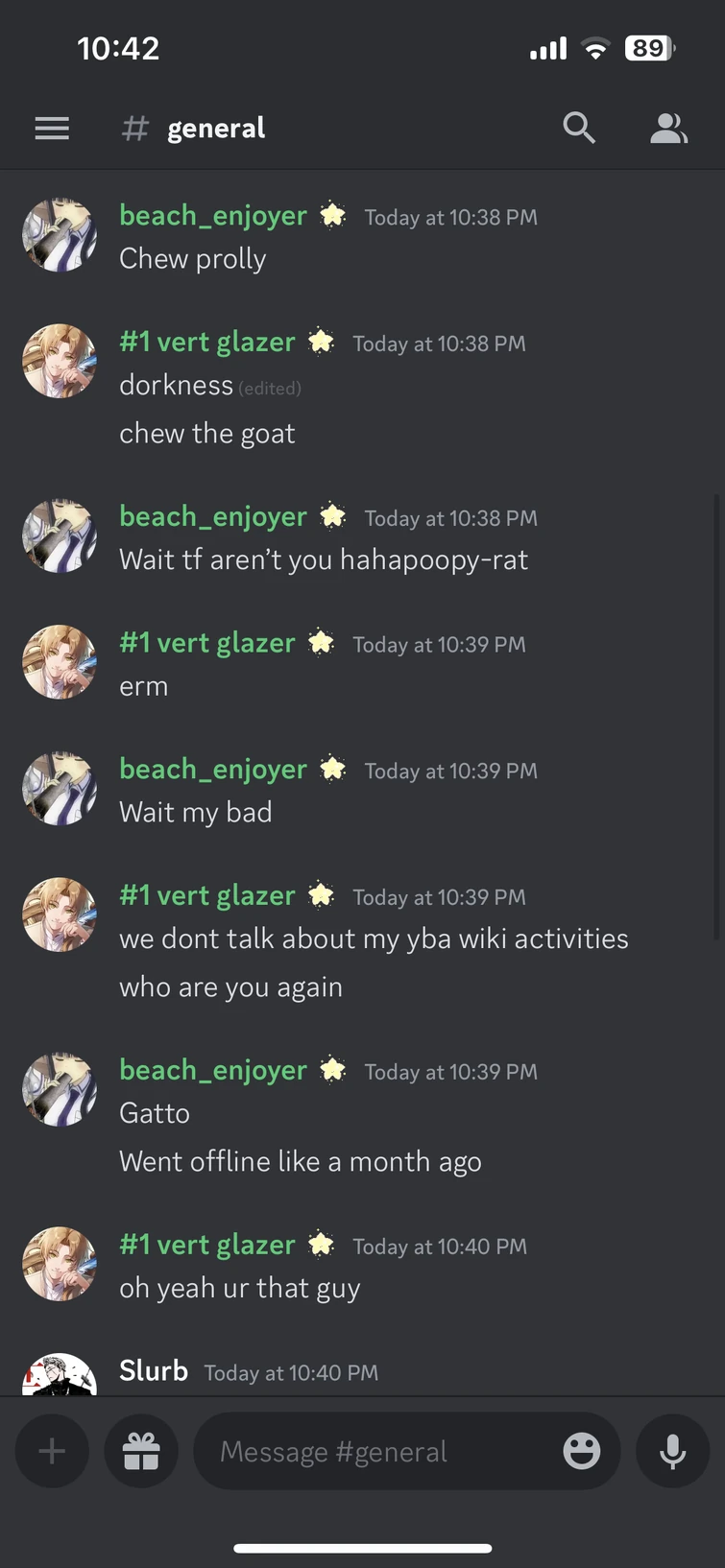Viewport: 725px width, 1568px height.
Task: Tap the star badge beside beach_enjoyer at top
Action: point(332,216)
